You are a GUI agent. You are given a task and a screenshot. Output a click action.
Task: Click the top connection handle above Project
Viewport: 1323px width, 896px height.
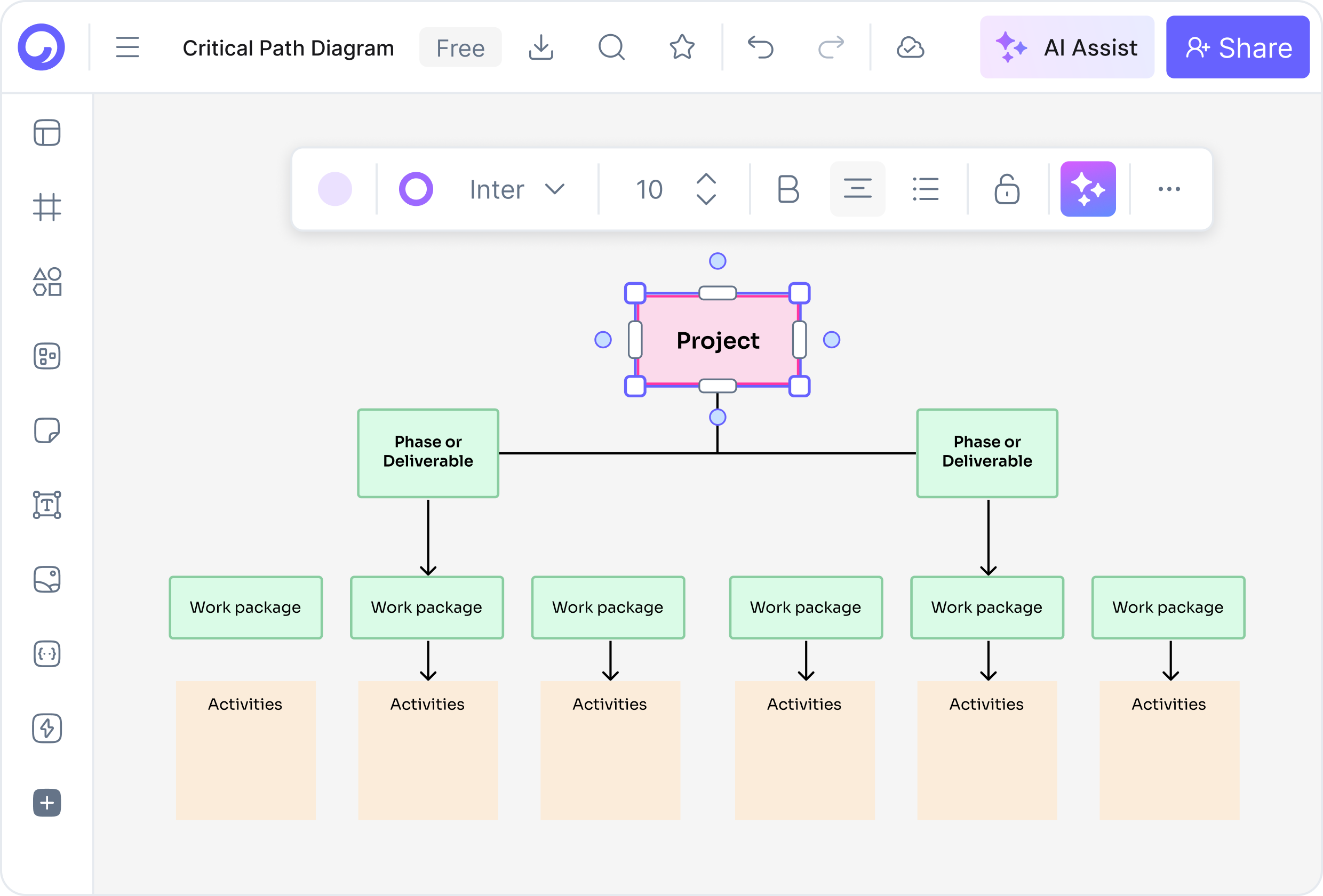(x=718, y=261)
